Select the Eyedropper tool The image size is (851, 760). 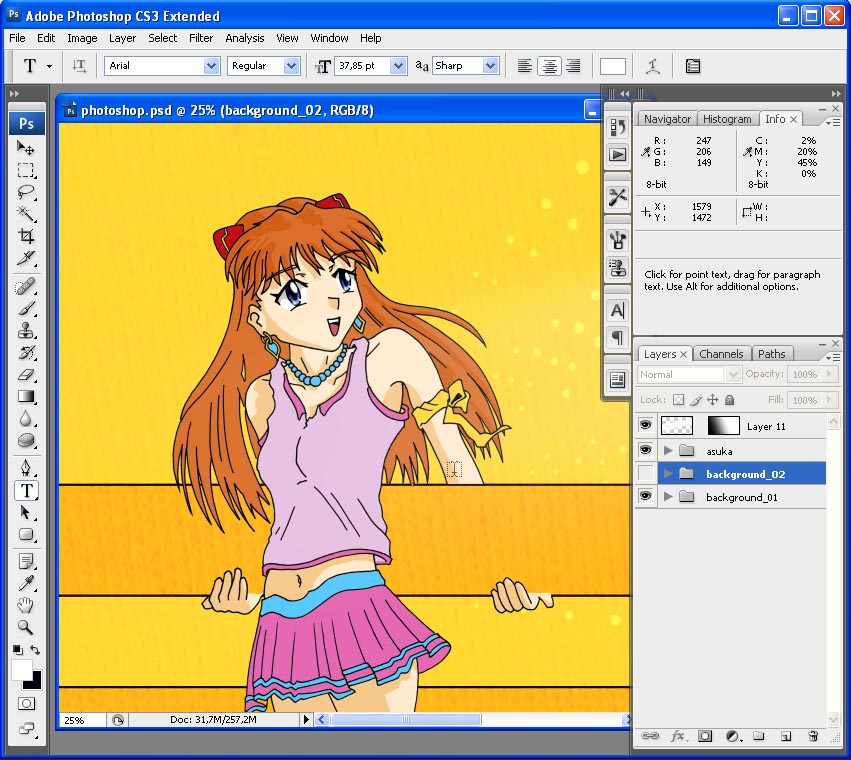[x=26, y=583]
